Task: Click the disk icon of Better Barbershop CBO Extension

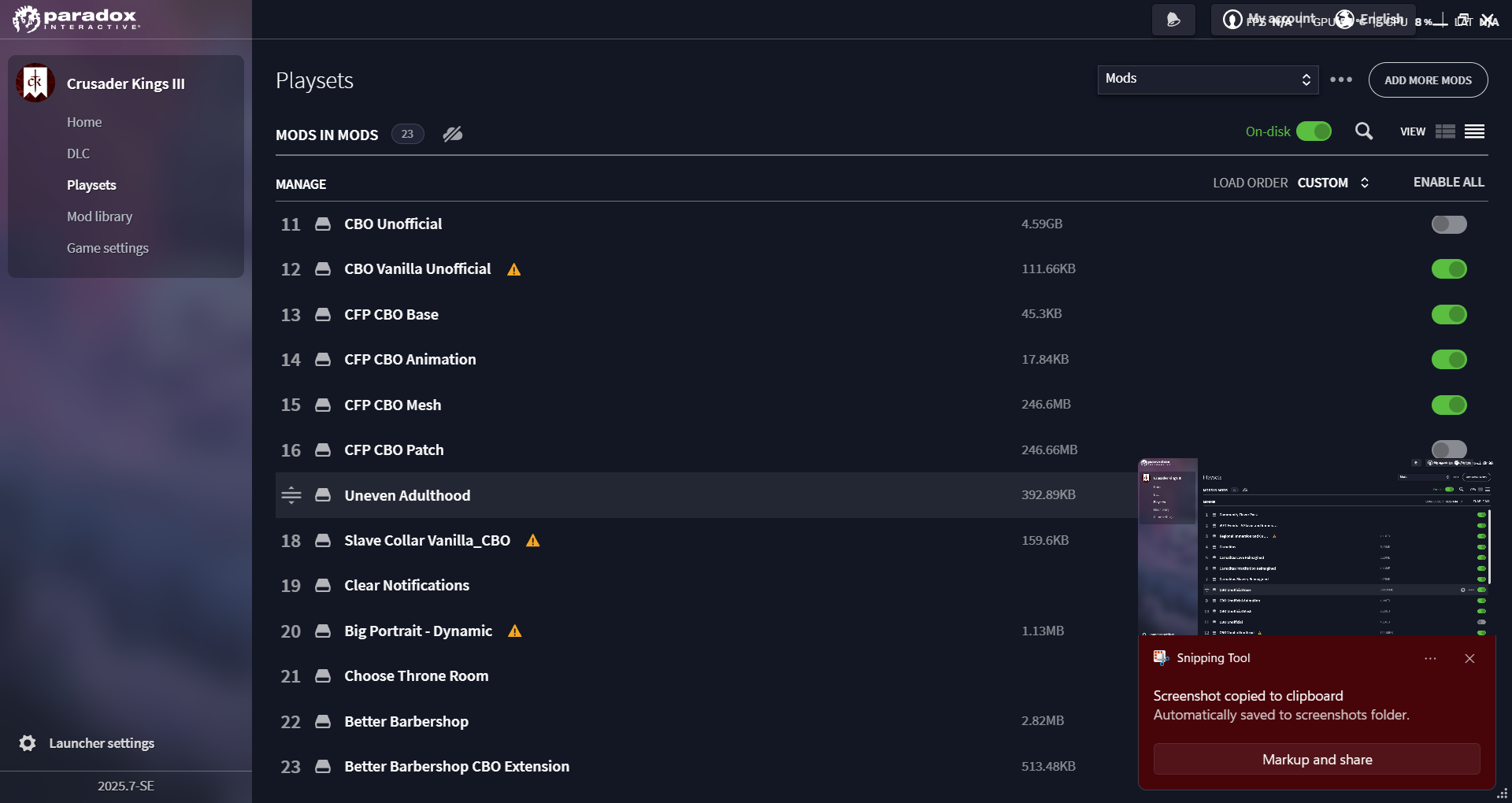Action: click(x=323, y=767)
